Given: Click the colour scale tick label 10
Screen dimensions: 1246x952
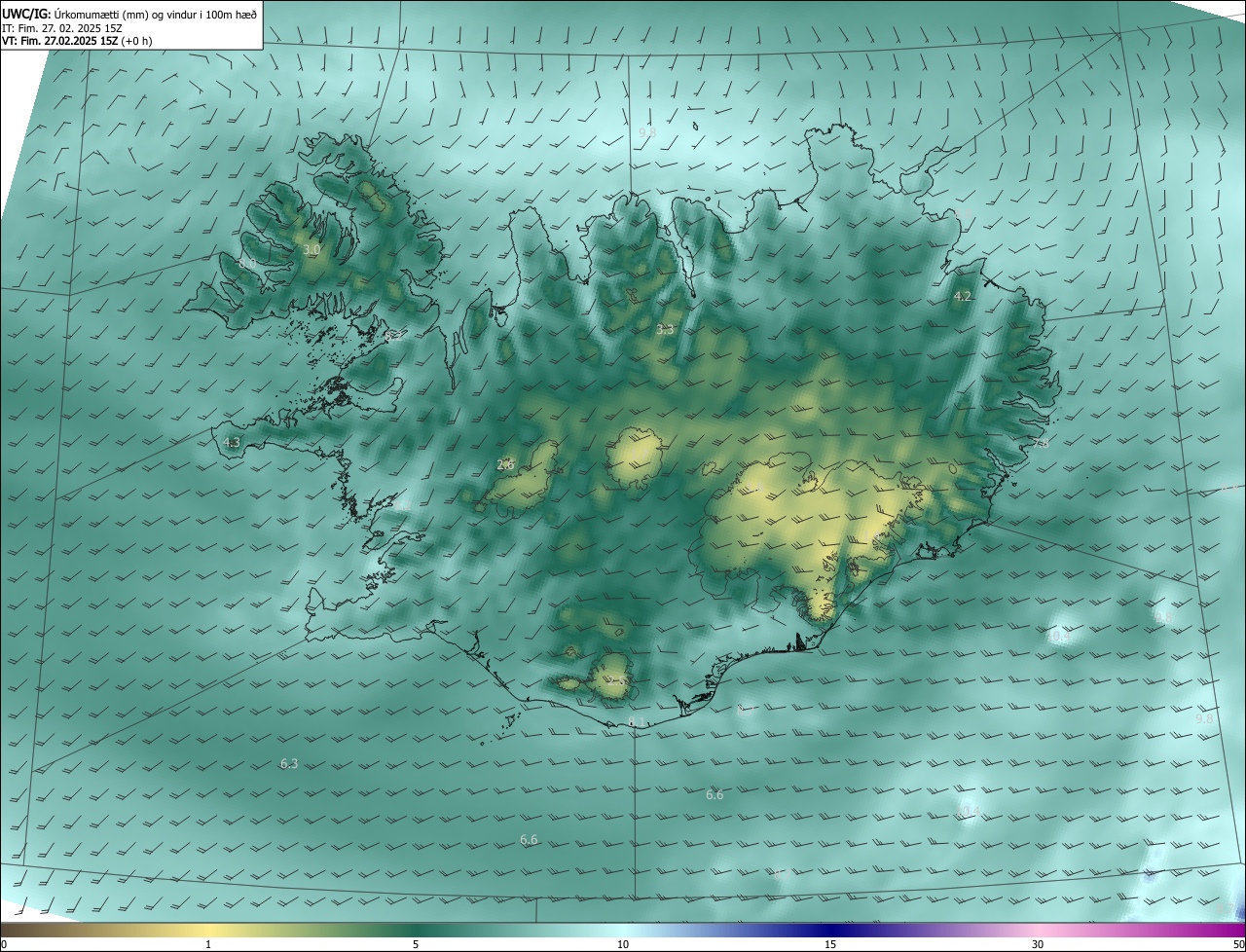Looking at the screenshot, I should (623, 944).
